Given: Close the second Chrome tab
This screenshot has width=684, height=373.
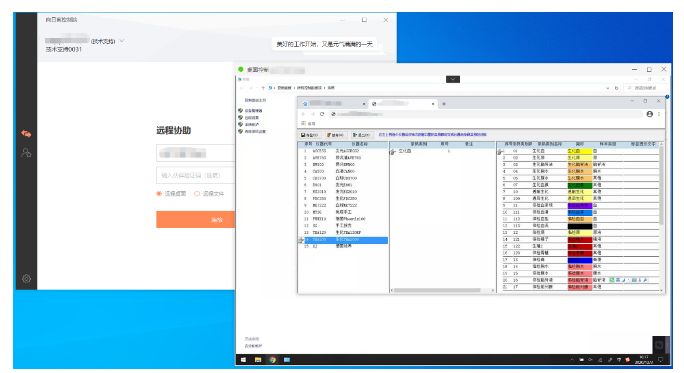Looking at the screenshot, I should [433, 104].
